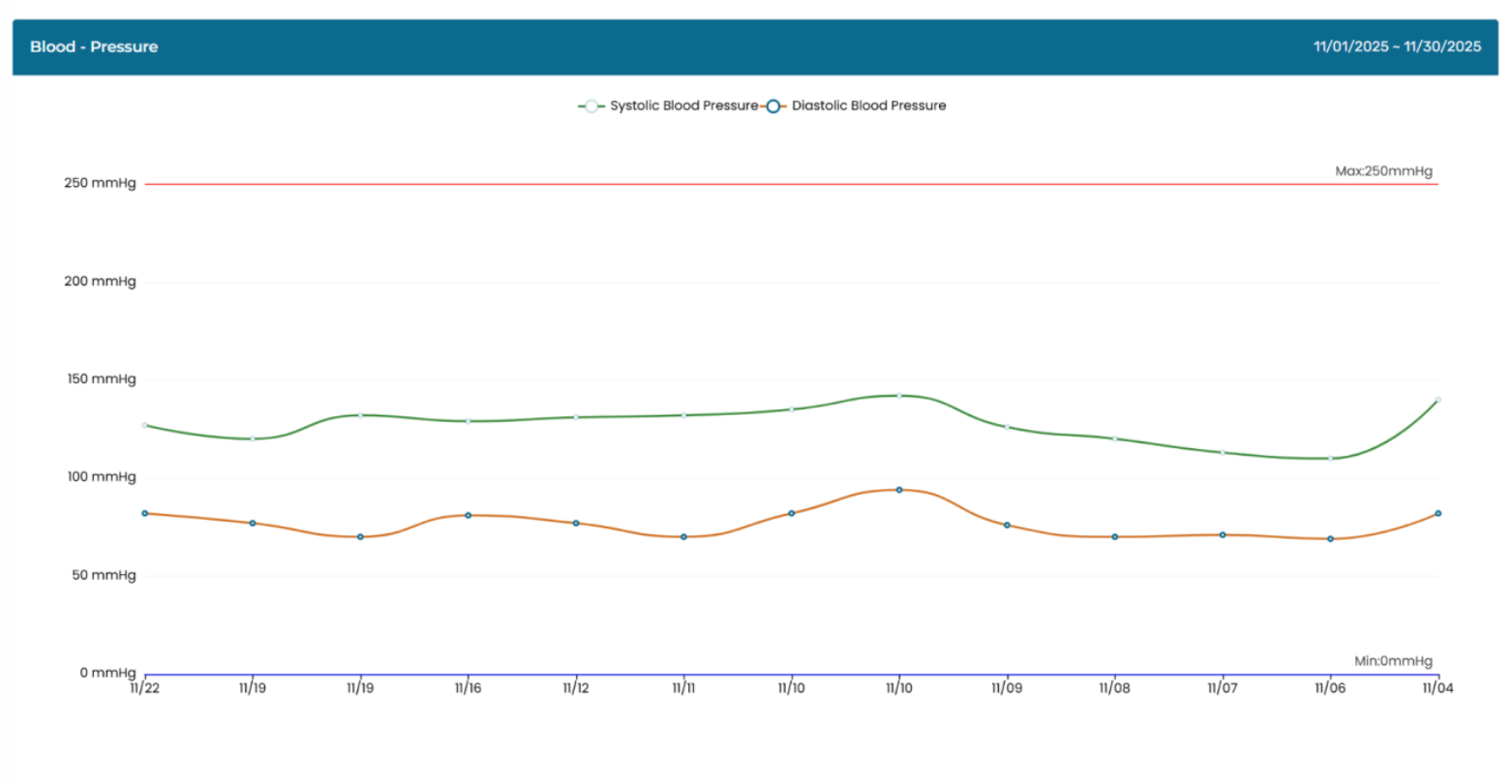1512x784 pixels.
Task: Click the Max:250mmHg threshold label
Action: [1383, 171]
